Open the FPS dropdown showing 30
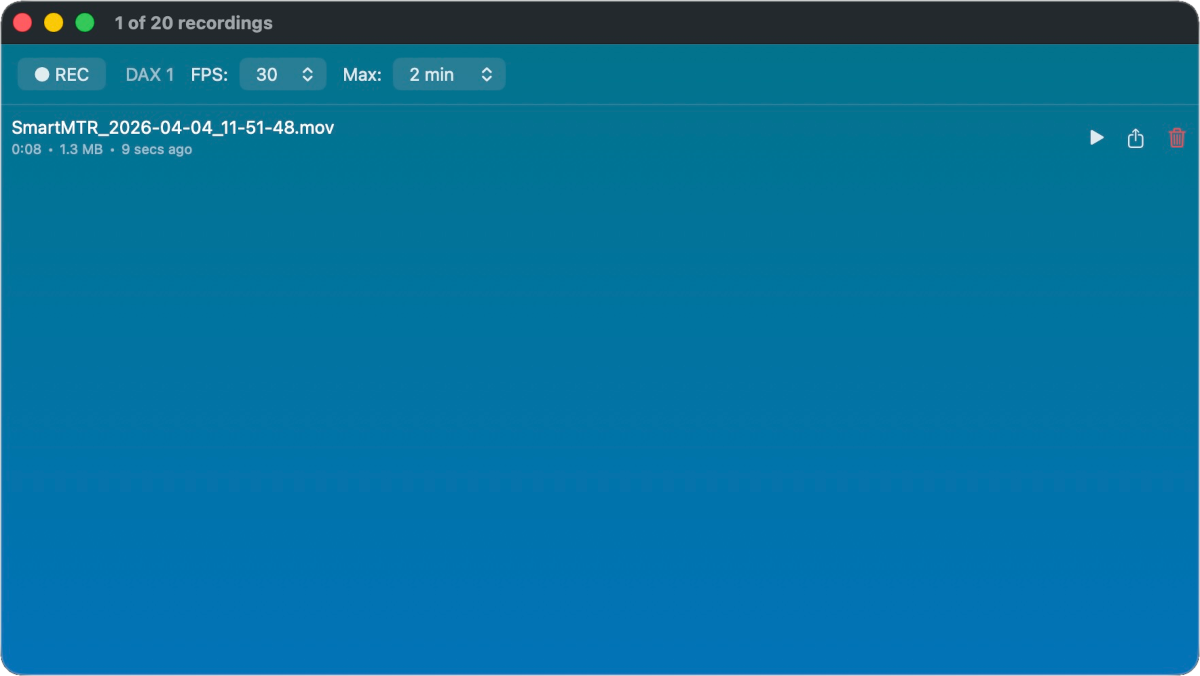1200x676 pixels. (x=283, y=74)
